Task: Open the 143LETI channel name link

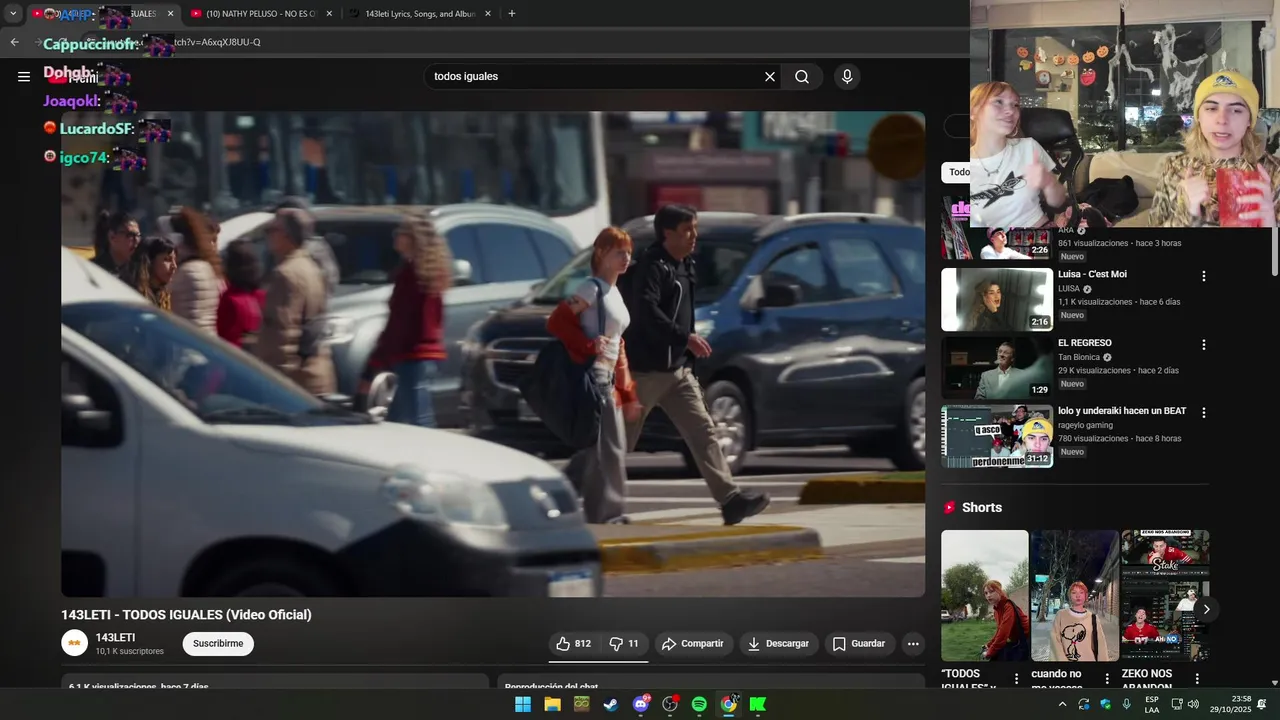Action: (115, 638)
